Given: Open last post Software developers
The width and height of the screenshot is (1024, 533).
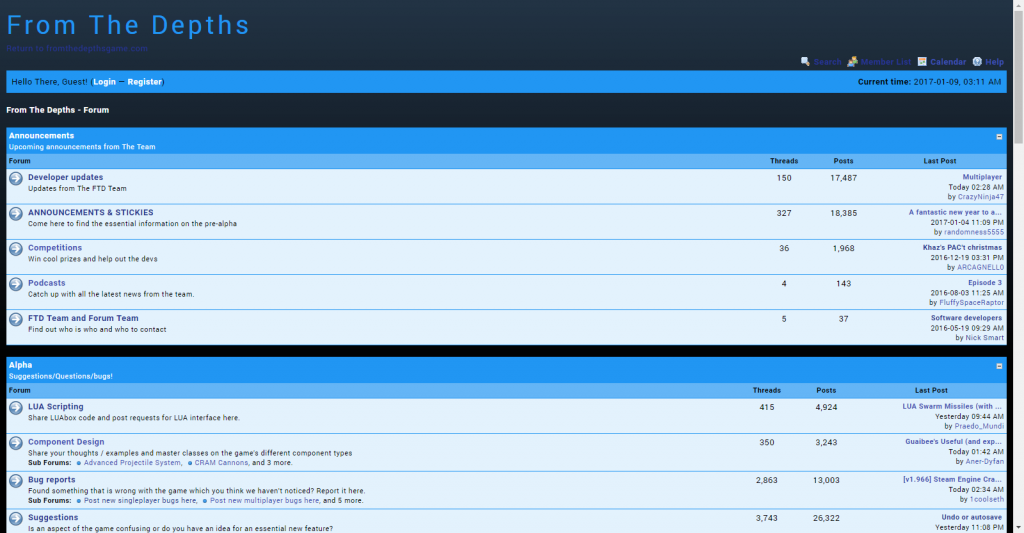Looking at the screenshot, I should (966, 318).
